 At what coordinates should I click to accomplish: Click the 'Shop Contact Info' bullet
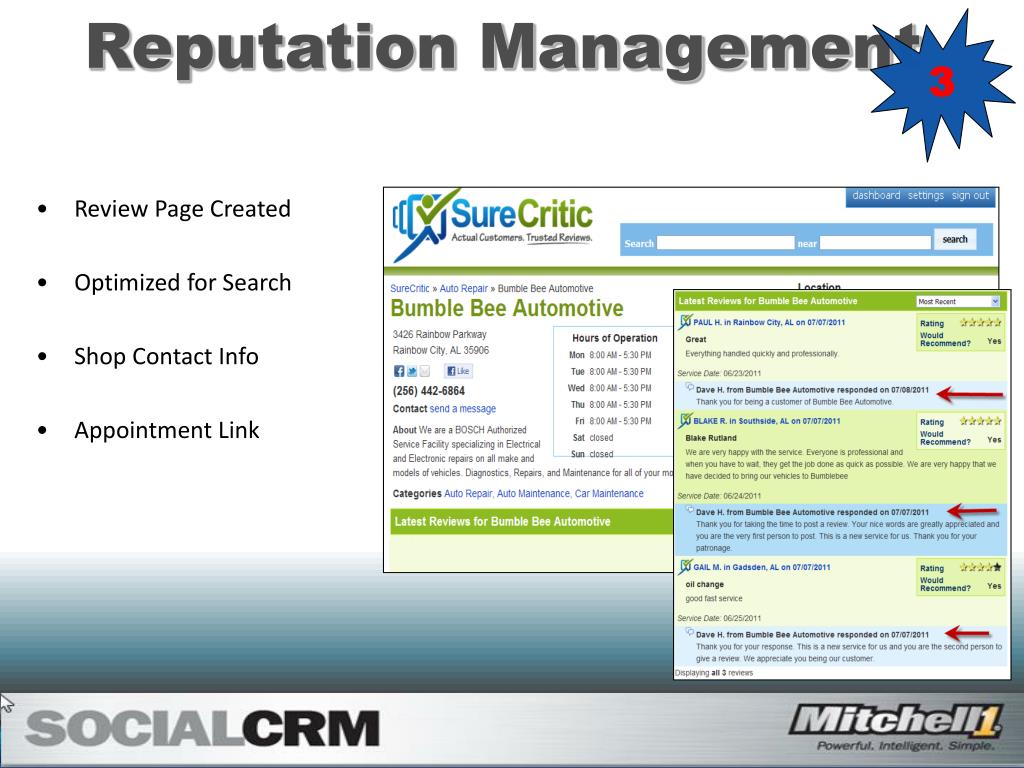point(166,357)
